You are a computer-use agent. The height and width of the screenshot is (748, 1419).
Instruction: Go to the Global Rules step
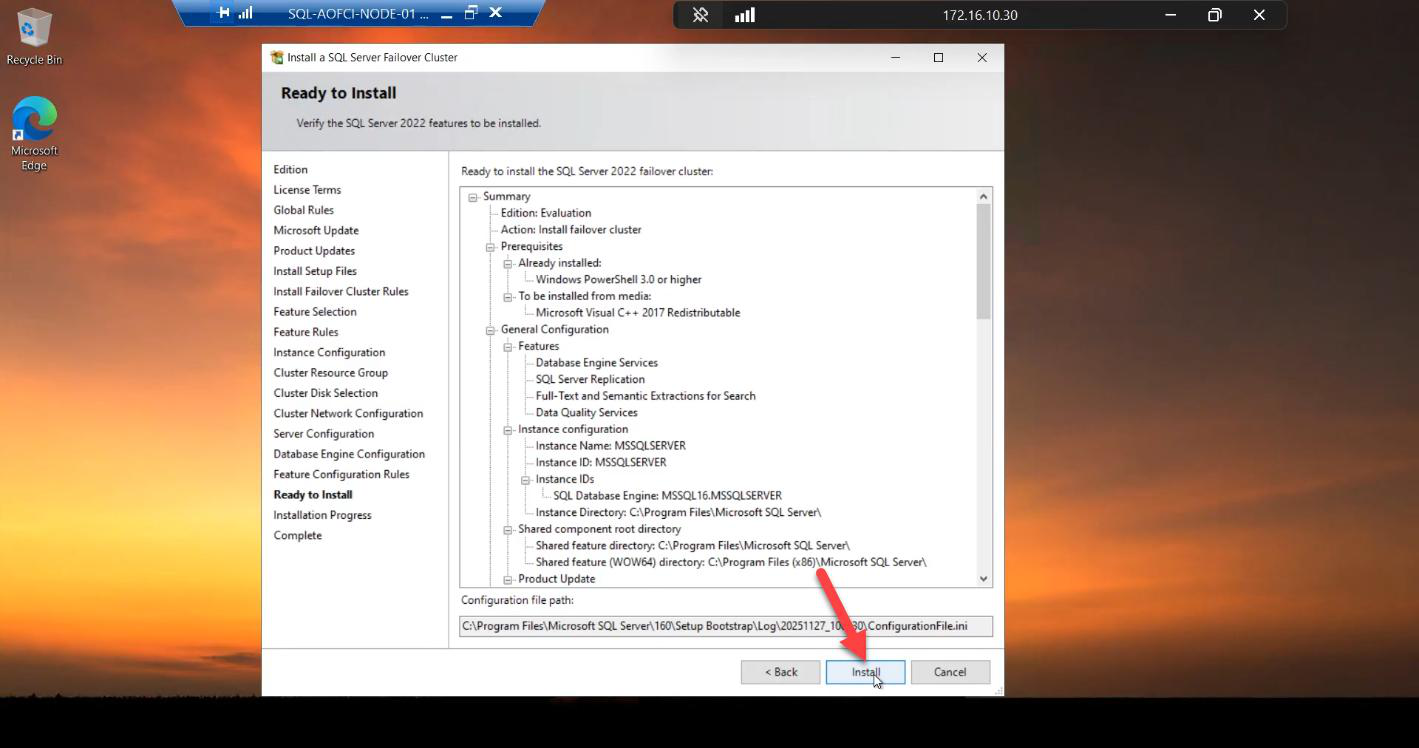pyautogui.click(x=304, y=210)
